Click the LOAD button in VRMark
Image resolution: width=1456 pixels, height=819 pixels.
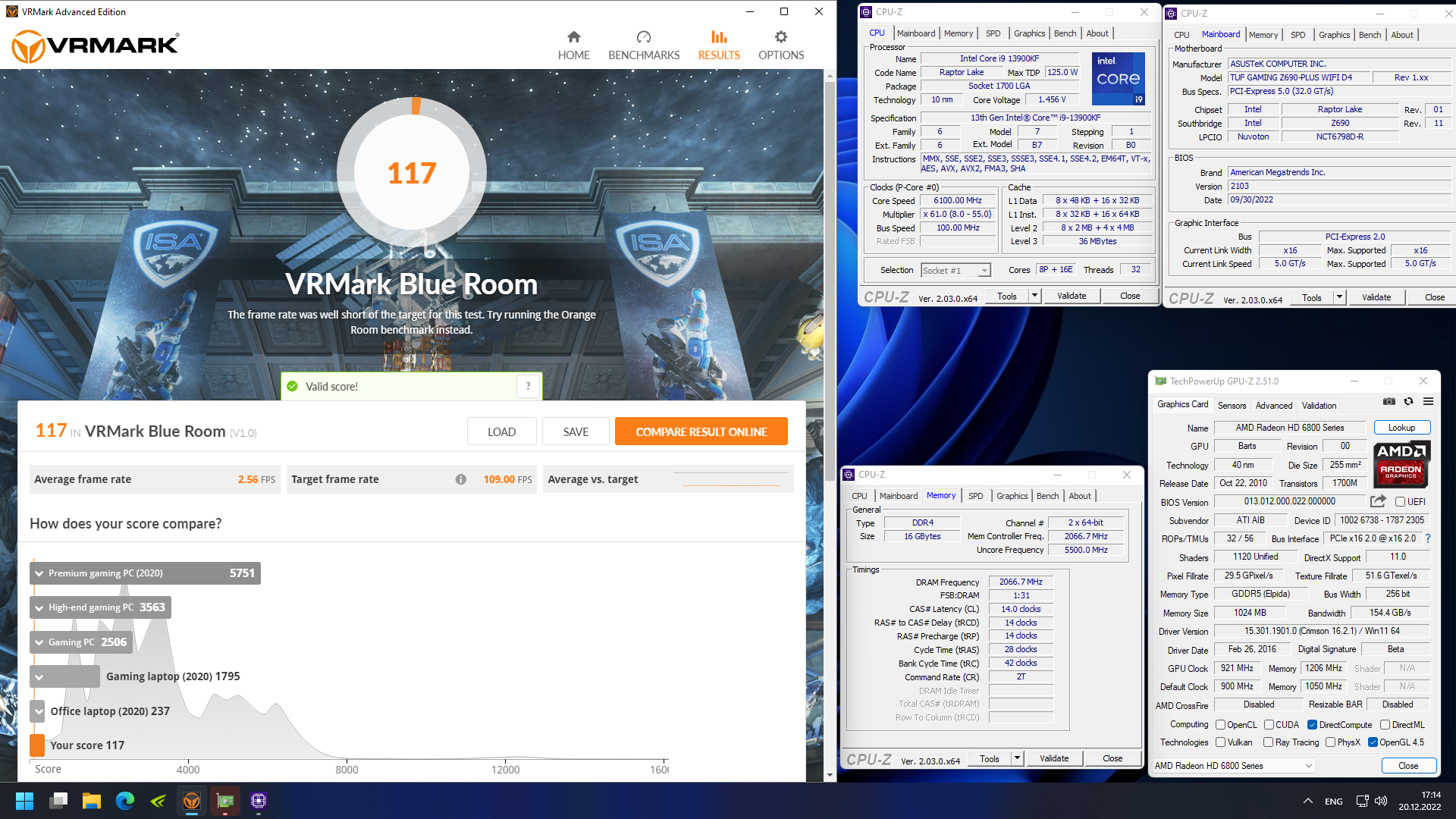(501, 431)
